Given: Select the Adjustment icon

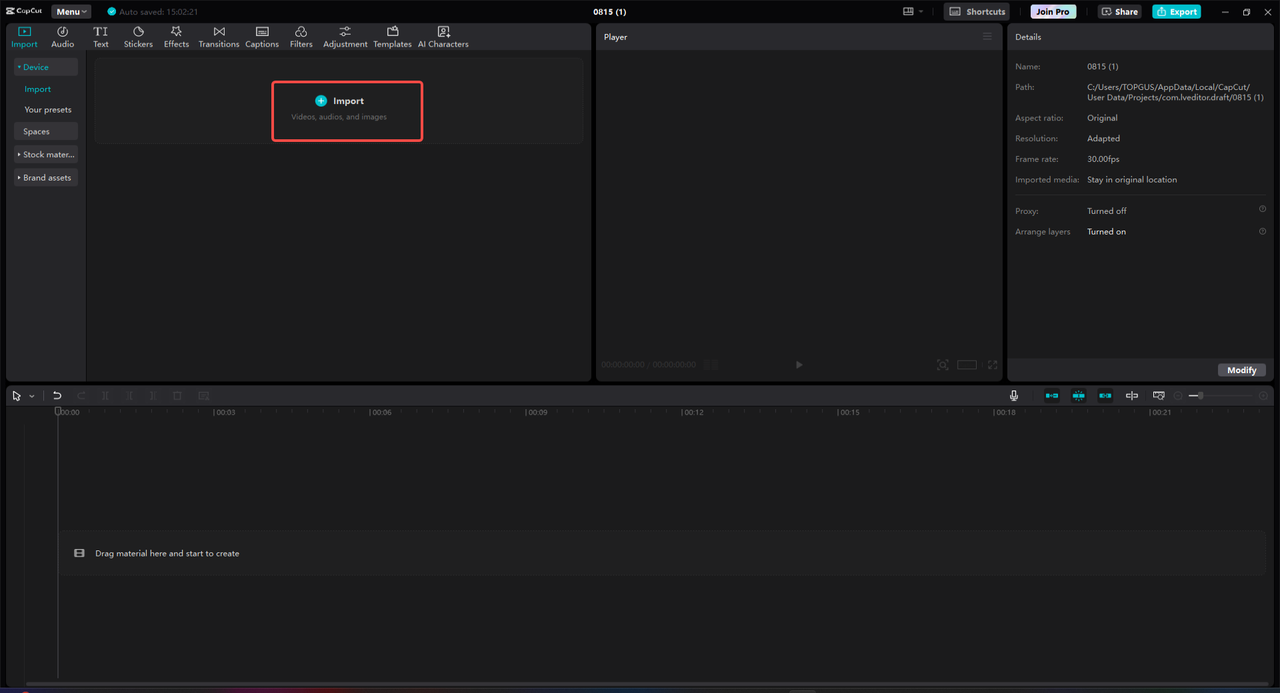Looking at the screenshot, I should pos(345,32).
